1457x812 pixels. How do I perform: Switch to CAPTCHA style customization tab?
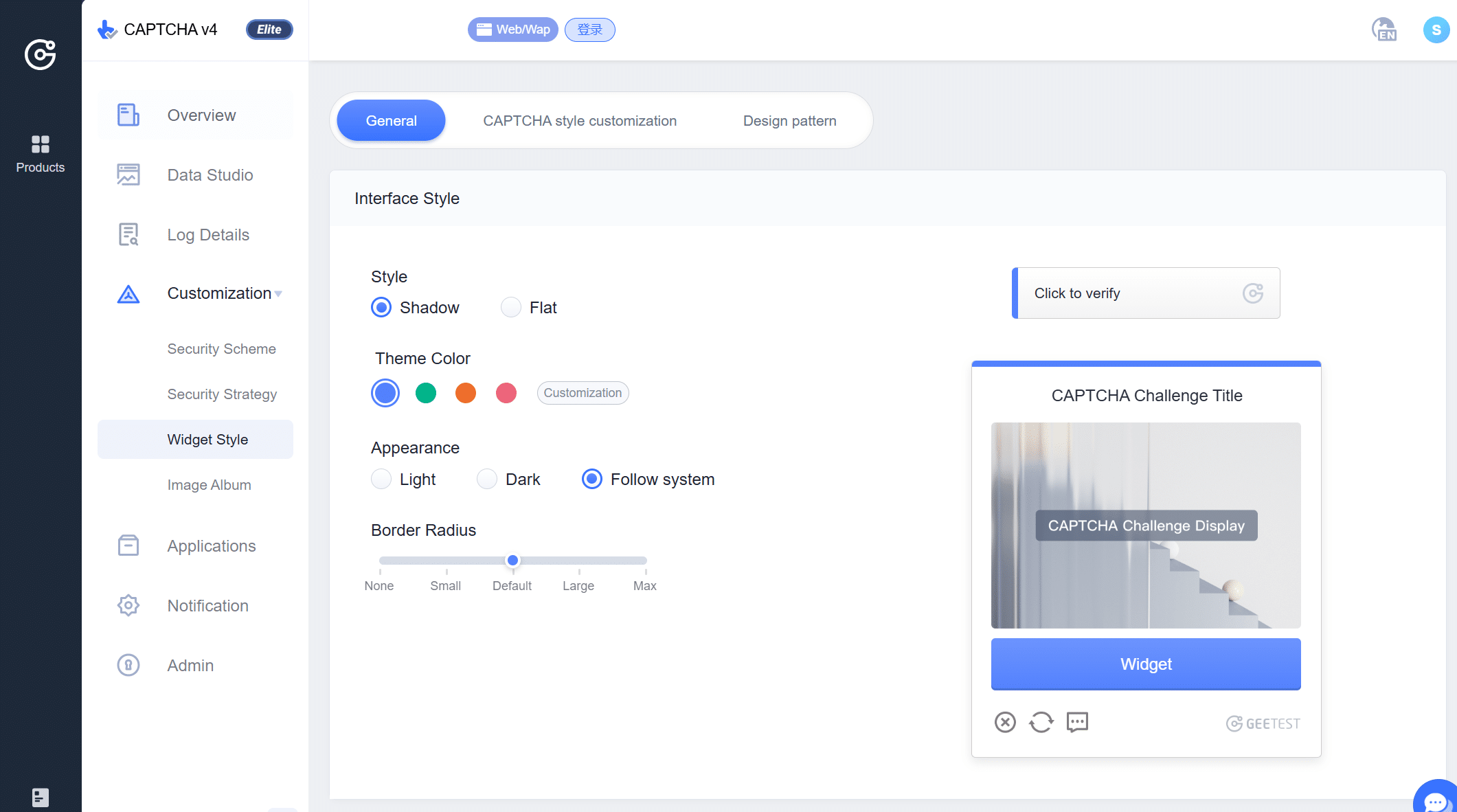[x=579, y=121]
